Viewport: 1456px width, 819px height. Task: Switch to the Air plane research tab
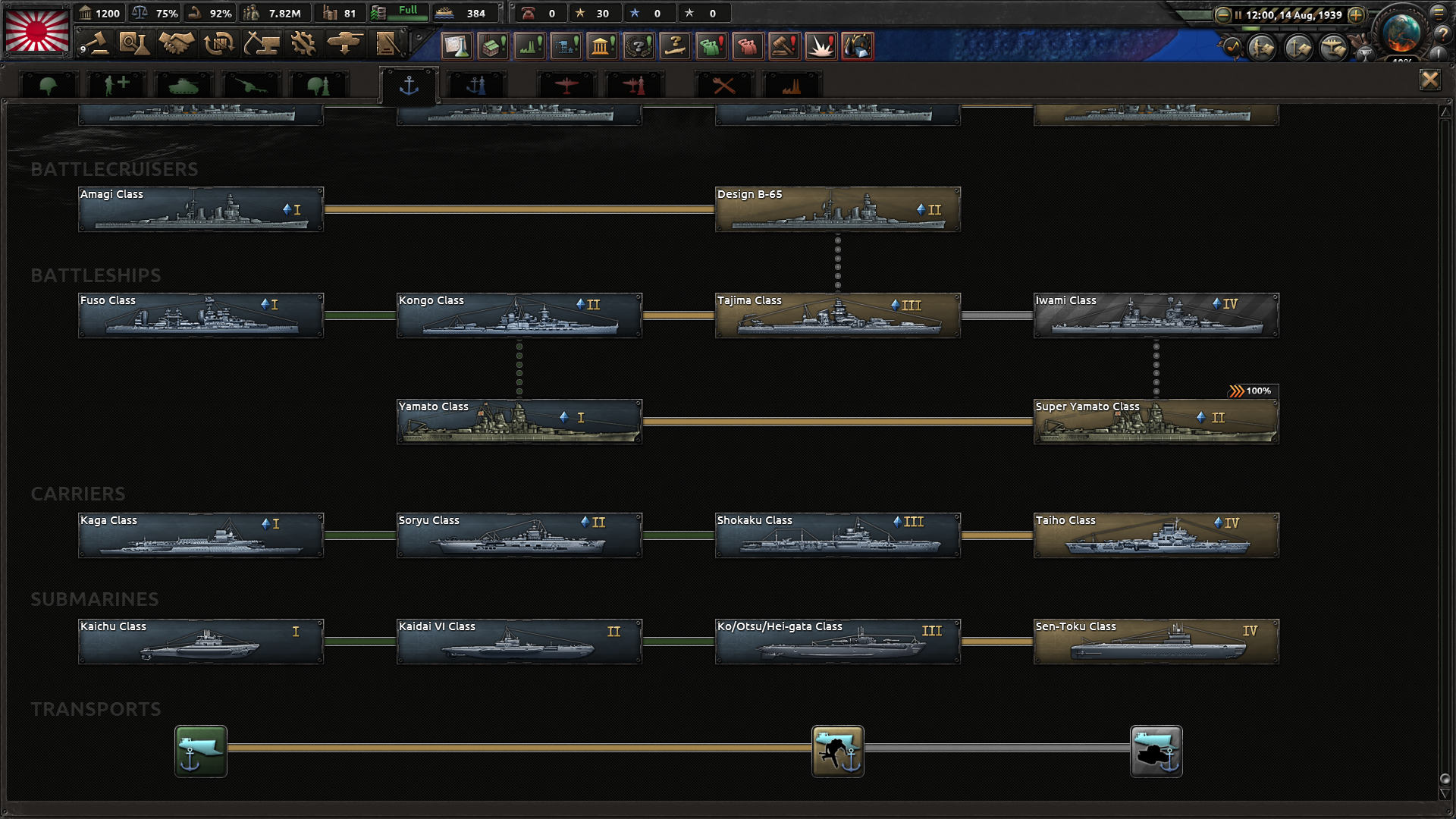pyautogui.click(x=566, y=85)
